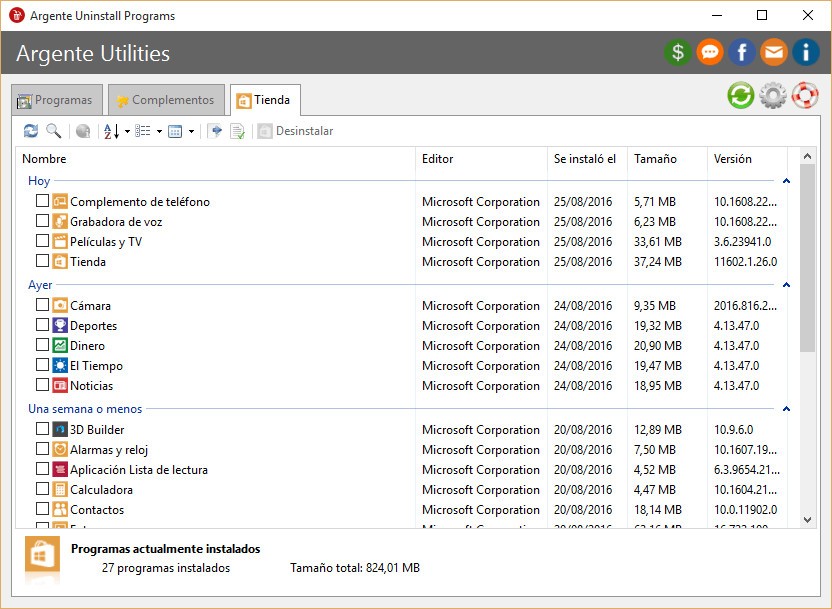This screenshot has width=832, height=609.
Task: Click the green dollar donate icon
Action: pyautogui.click(x=678, y=53)
